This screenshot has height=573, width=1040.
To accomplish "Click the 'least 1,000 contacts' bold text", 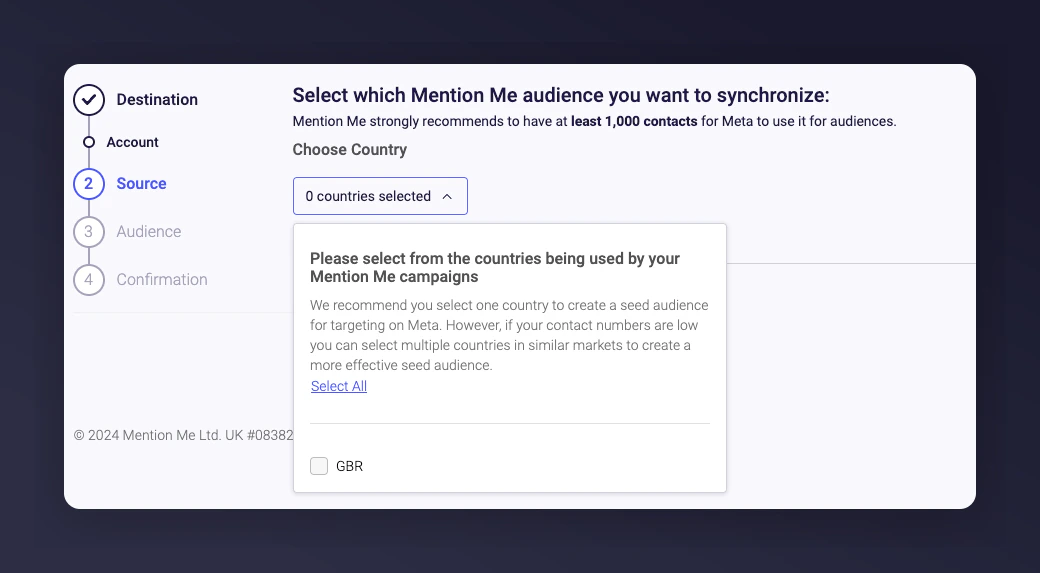I will pyautogui.click(x=634, y=121).
